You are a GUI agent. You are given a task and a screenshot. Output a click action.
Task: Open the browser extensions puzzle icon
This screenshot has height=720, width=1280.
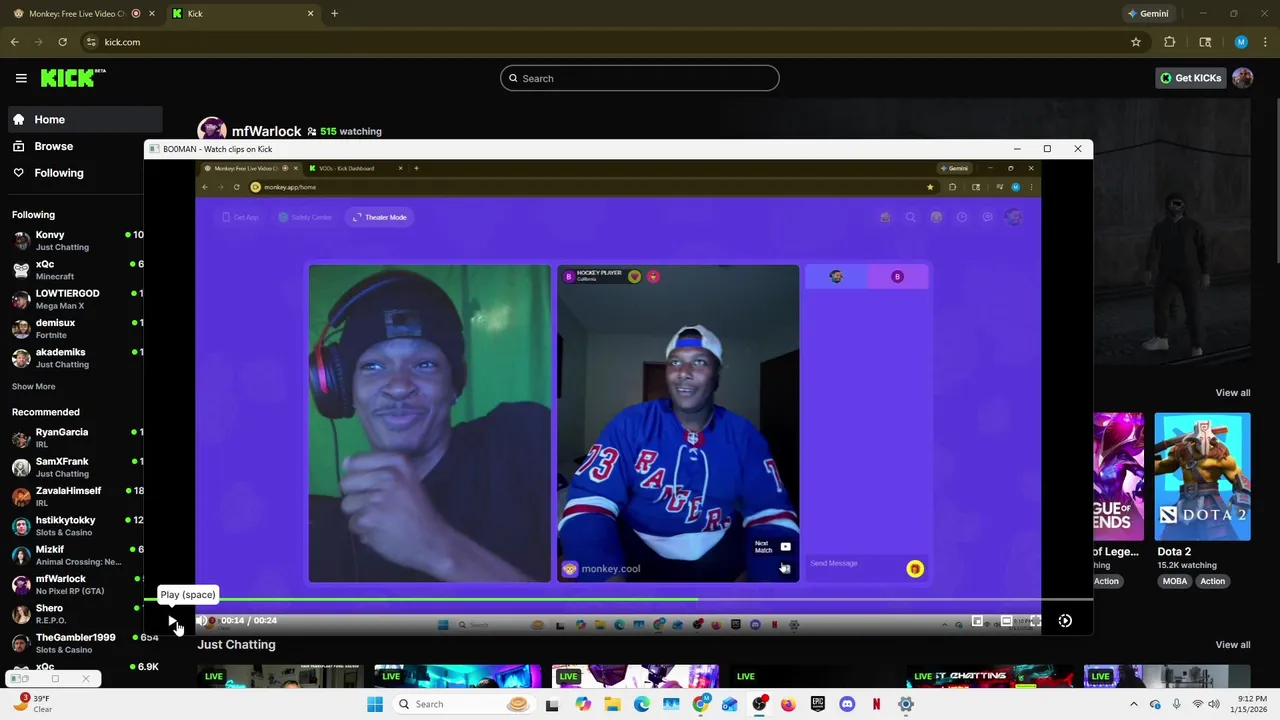tap(1170, 42)
